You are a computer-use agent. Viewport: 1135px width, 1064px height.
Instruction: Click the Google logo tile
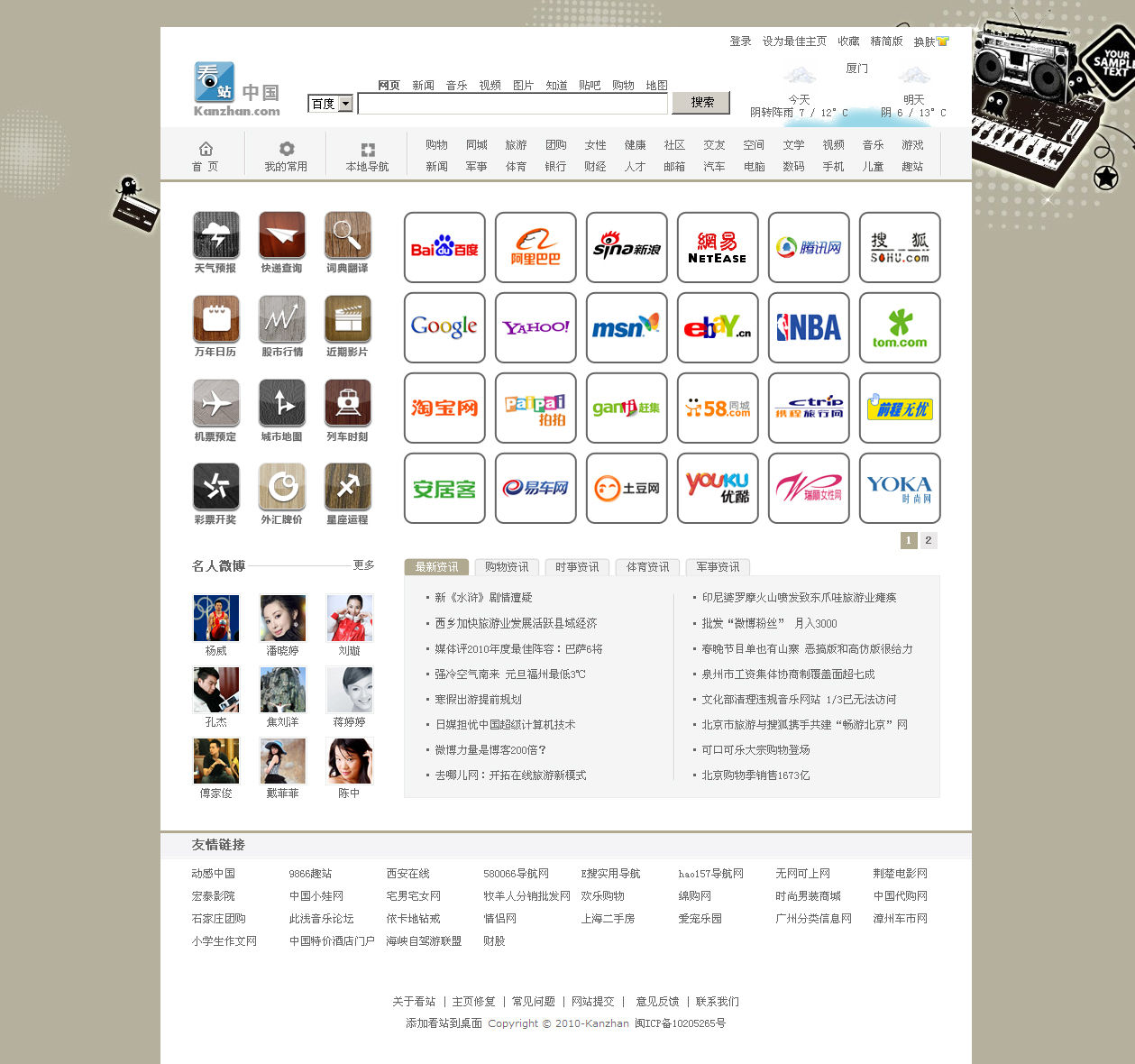[444, 327]
